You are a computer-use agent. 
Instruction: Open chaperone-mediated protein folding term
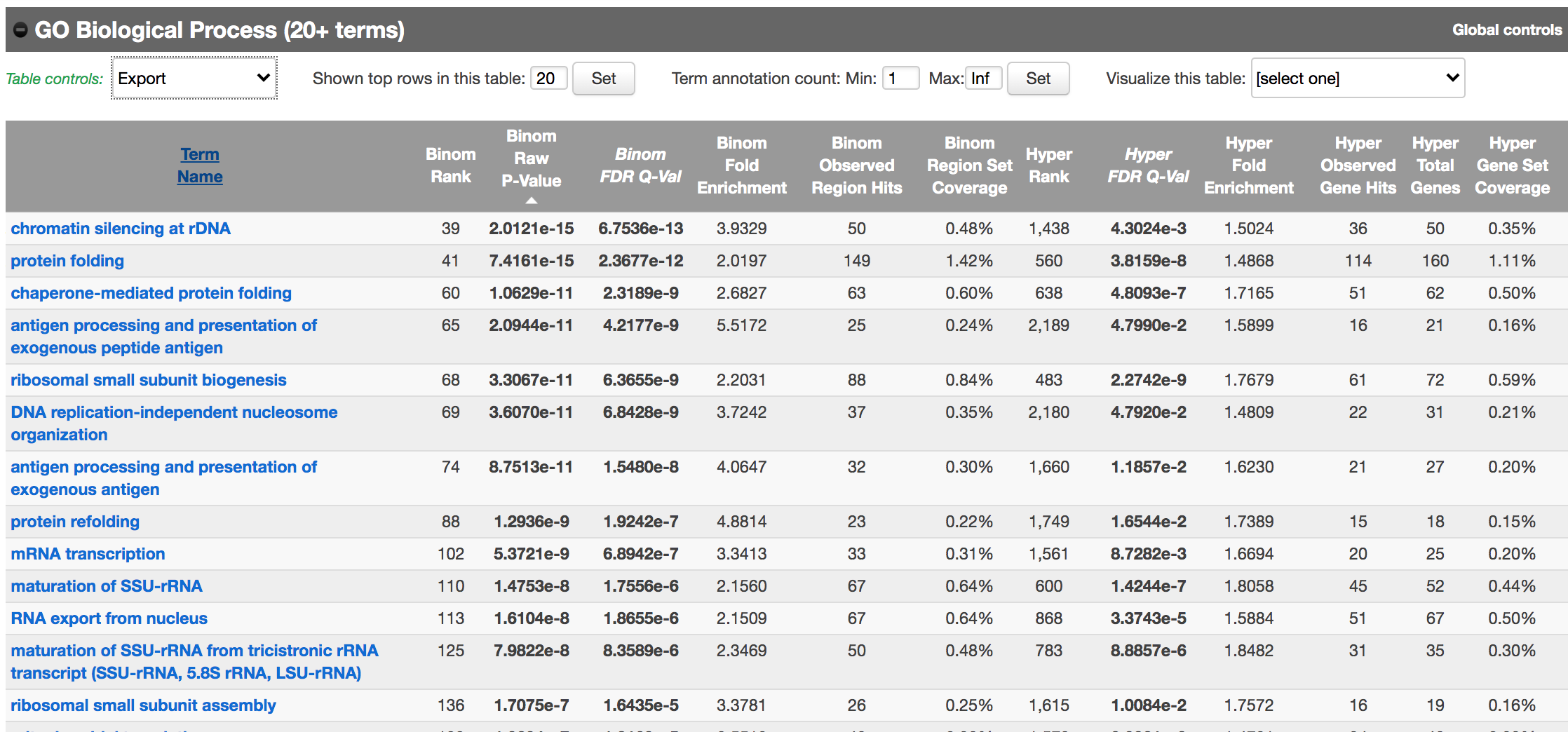point(151,293)
